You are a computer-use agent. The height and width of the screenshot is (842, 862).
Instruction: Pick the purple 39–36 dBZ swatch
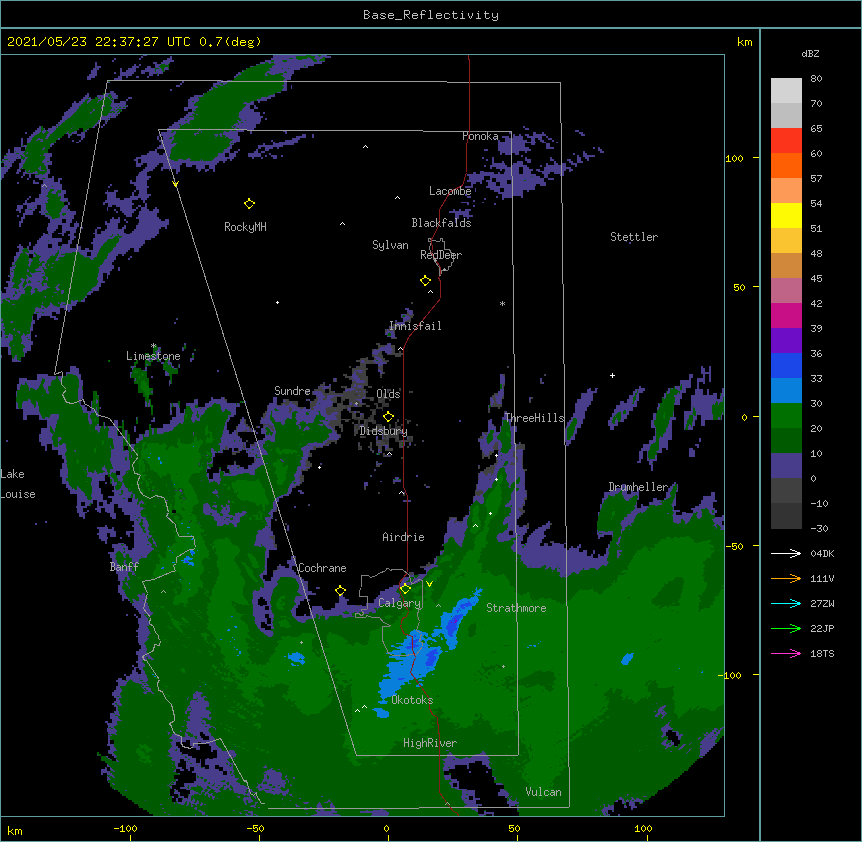coord(786,341)
